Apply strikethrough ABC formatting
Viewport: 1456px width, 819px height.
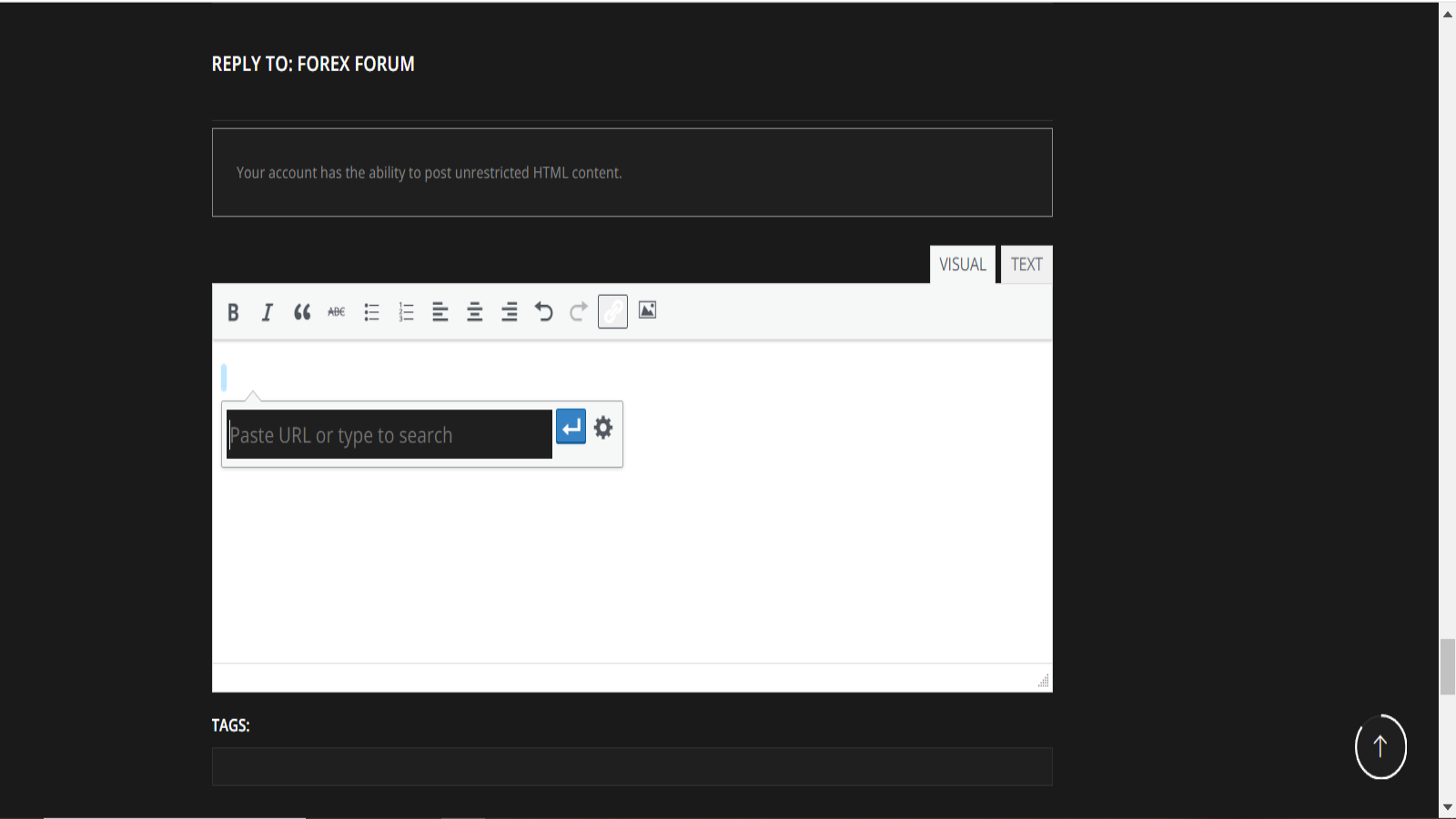(337, 312)
